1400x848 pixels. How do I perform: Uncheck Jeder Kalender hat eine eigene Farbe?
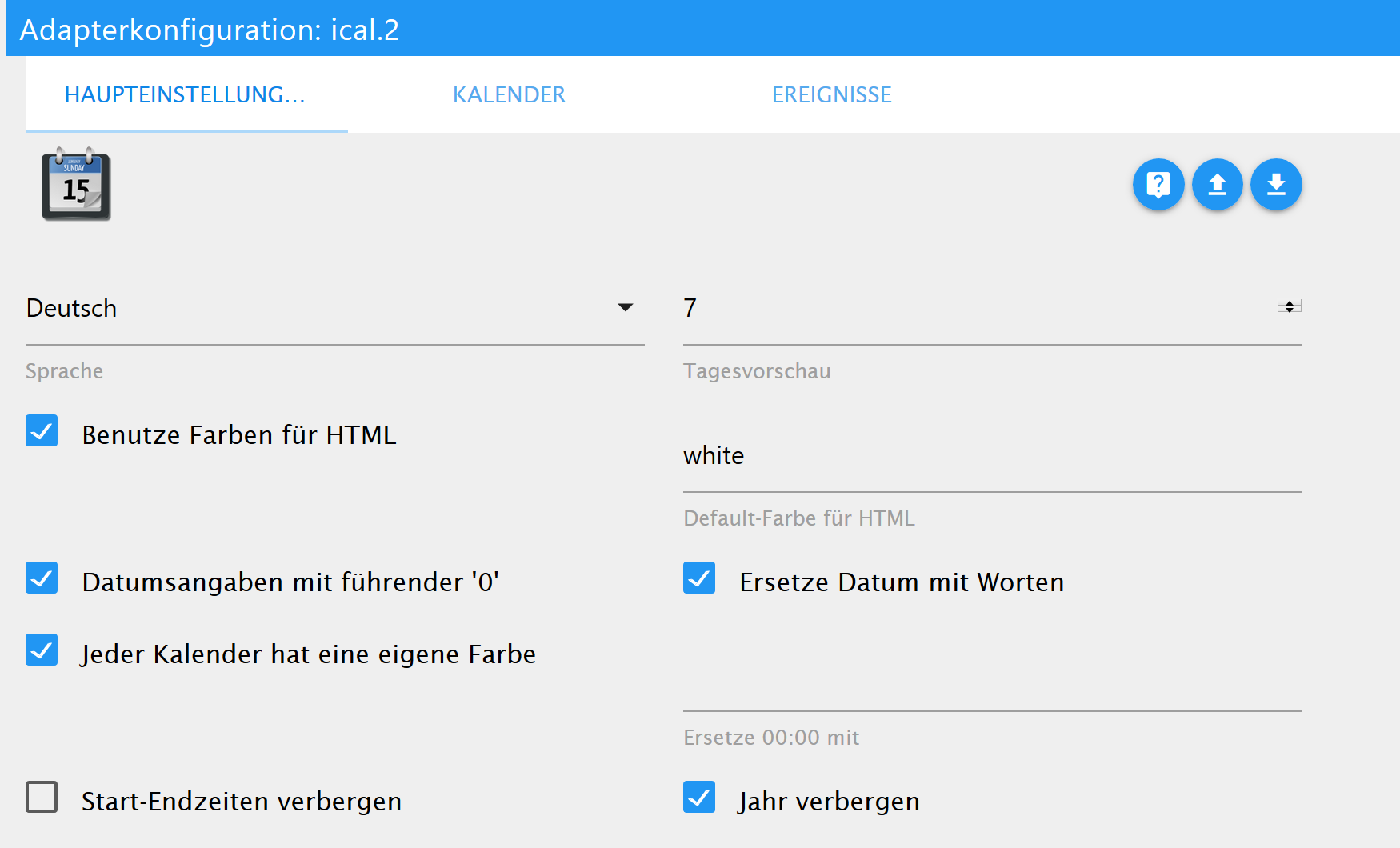coord(42,650)
